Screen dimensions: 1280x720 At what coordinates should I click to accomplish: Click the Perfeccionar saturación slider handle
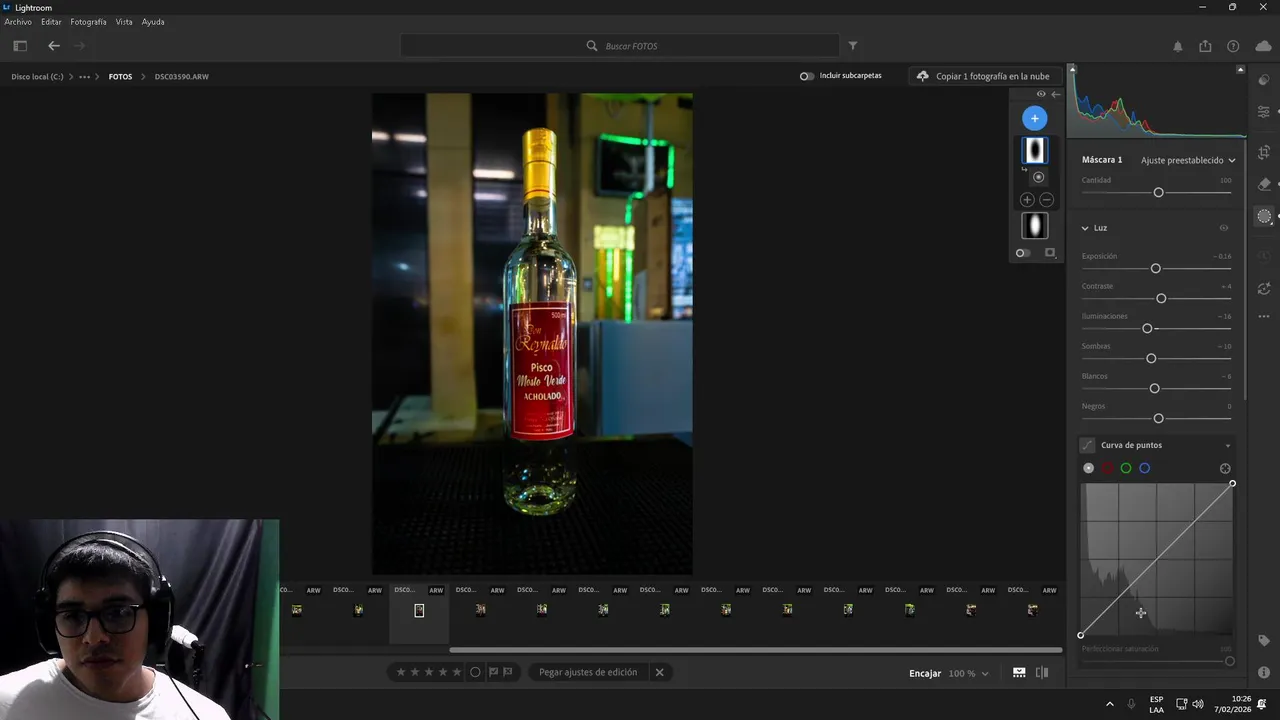(1229, 661)
